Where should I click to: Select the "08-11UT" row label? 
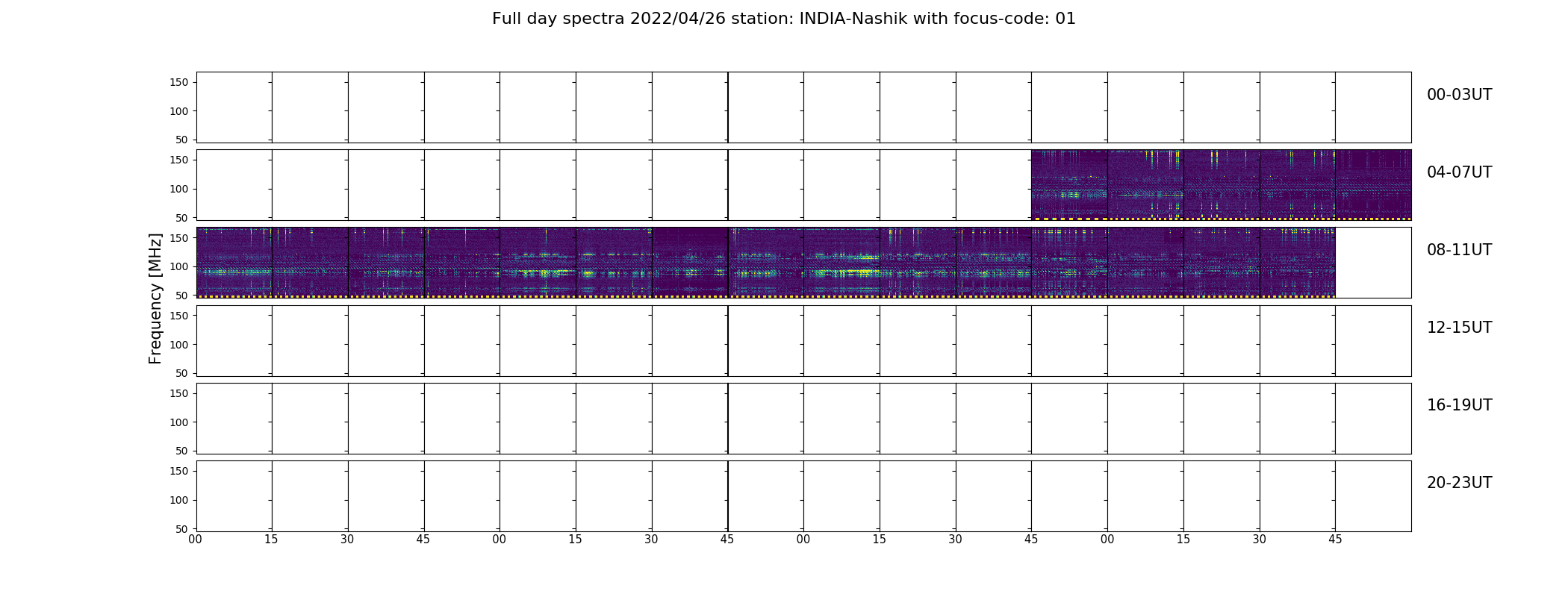click(1459, 250)
